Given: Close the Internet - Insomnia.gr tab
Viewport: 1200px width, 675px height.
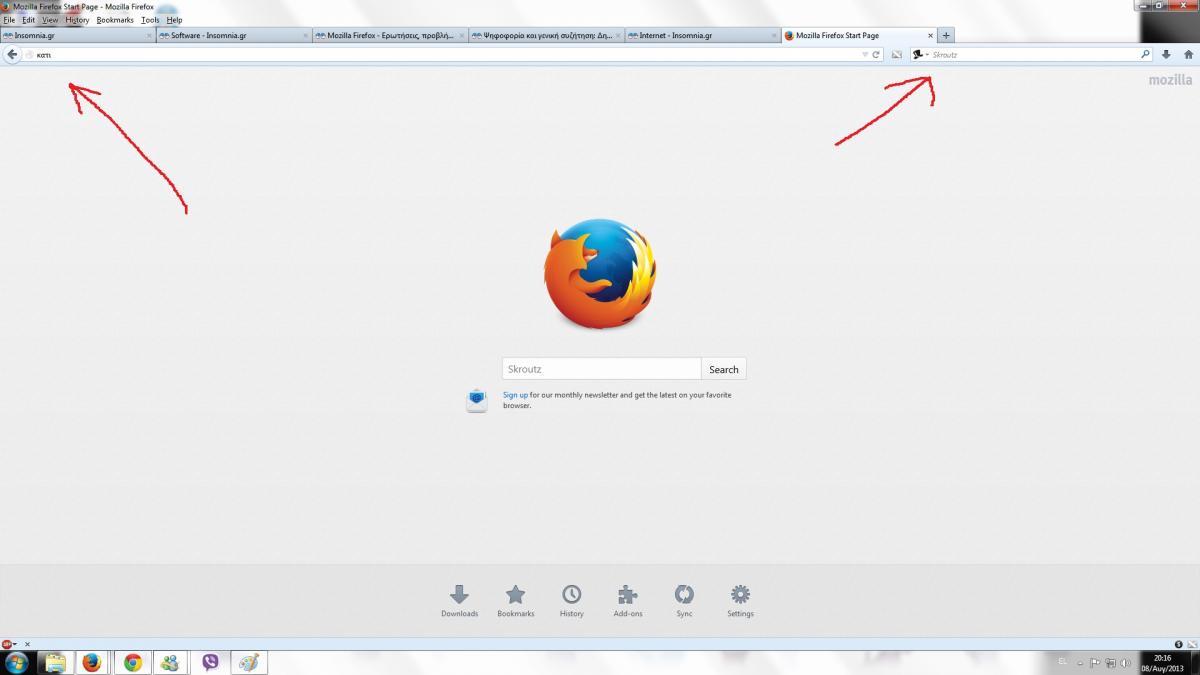Looking at the screenshot, I should pyautogui.click(x=774, y=36).
